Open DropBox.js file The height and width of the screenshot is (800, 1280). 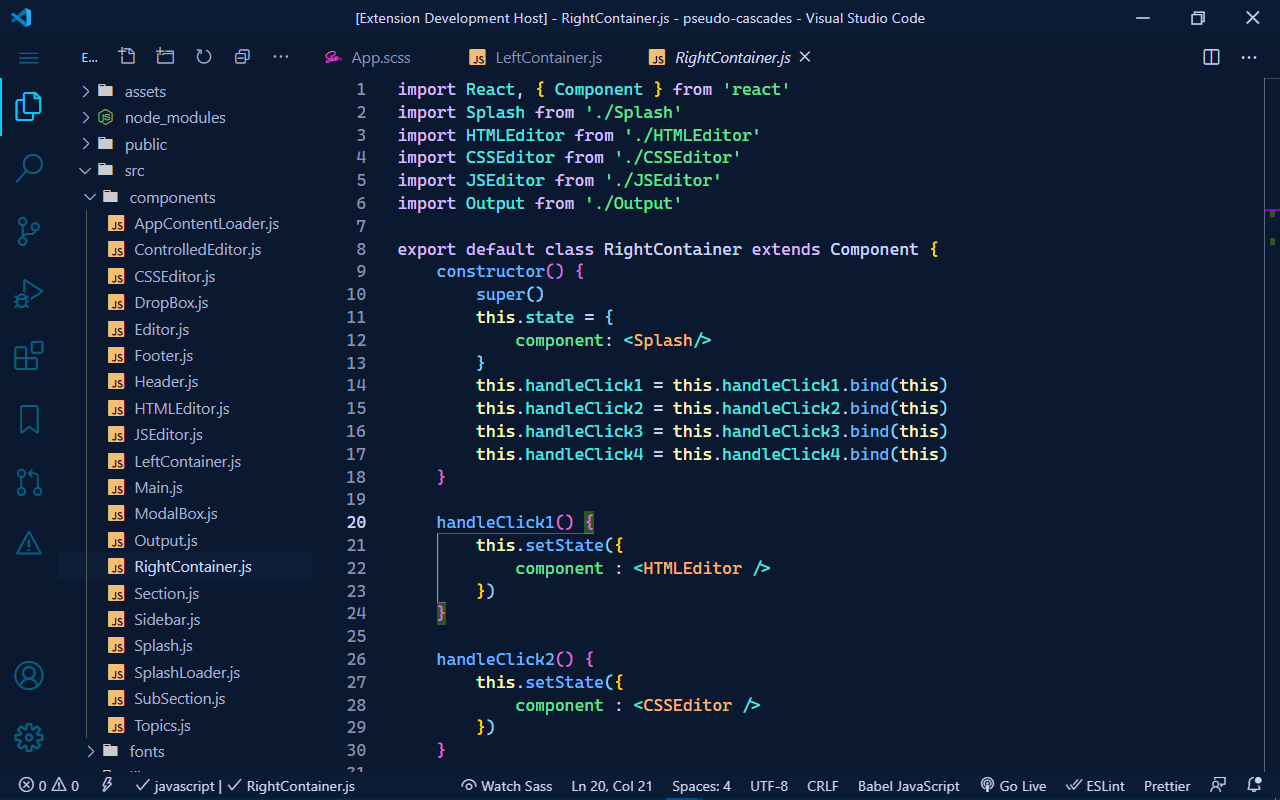(171, 303)
